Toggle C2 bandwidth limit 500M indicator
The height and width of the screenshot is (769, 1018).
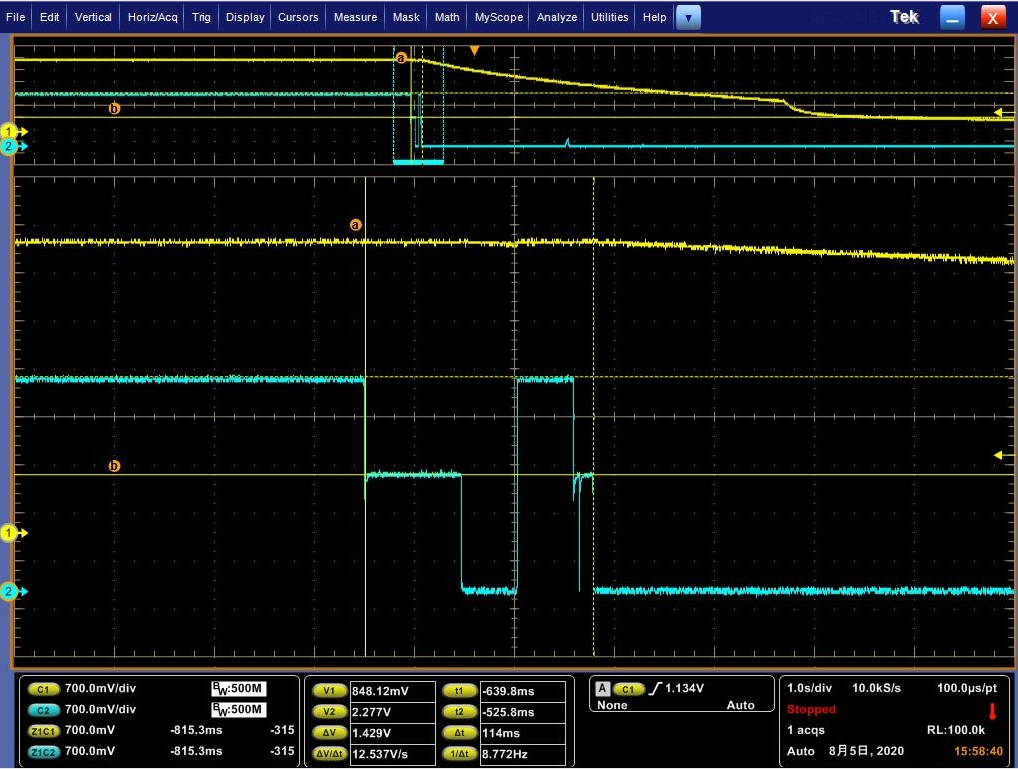(237, 710)
